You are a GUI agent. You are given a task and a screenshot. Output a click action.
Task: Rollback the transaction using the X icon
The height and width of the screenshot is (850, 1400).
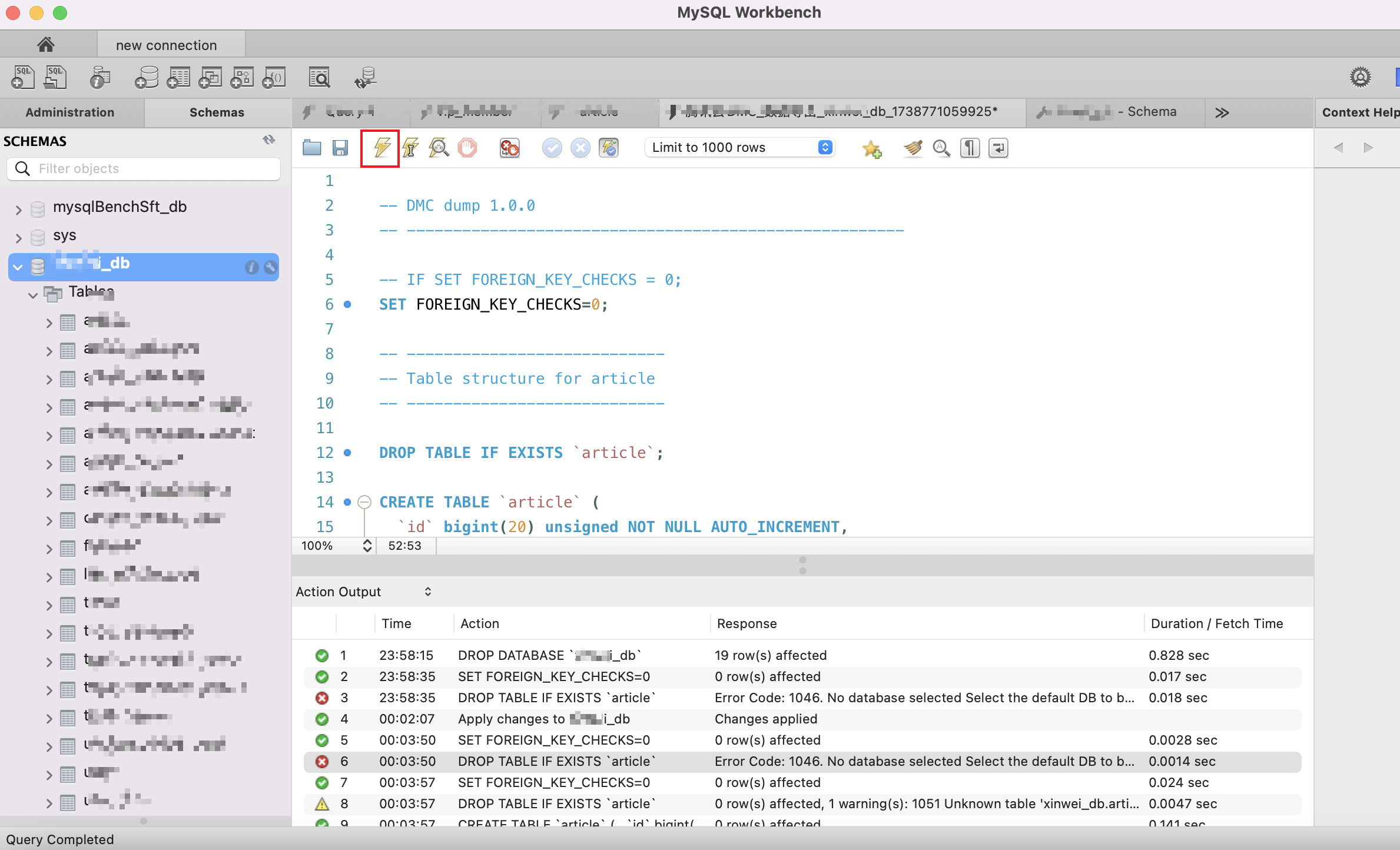(x=580, y=148)
